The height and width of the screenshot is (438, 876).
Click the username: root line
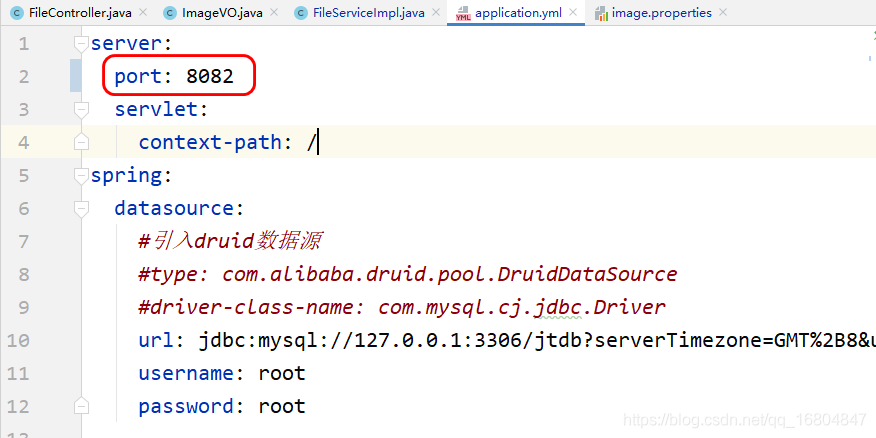pos(222,373)
